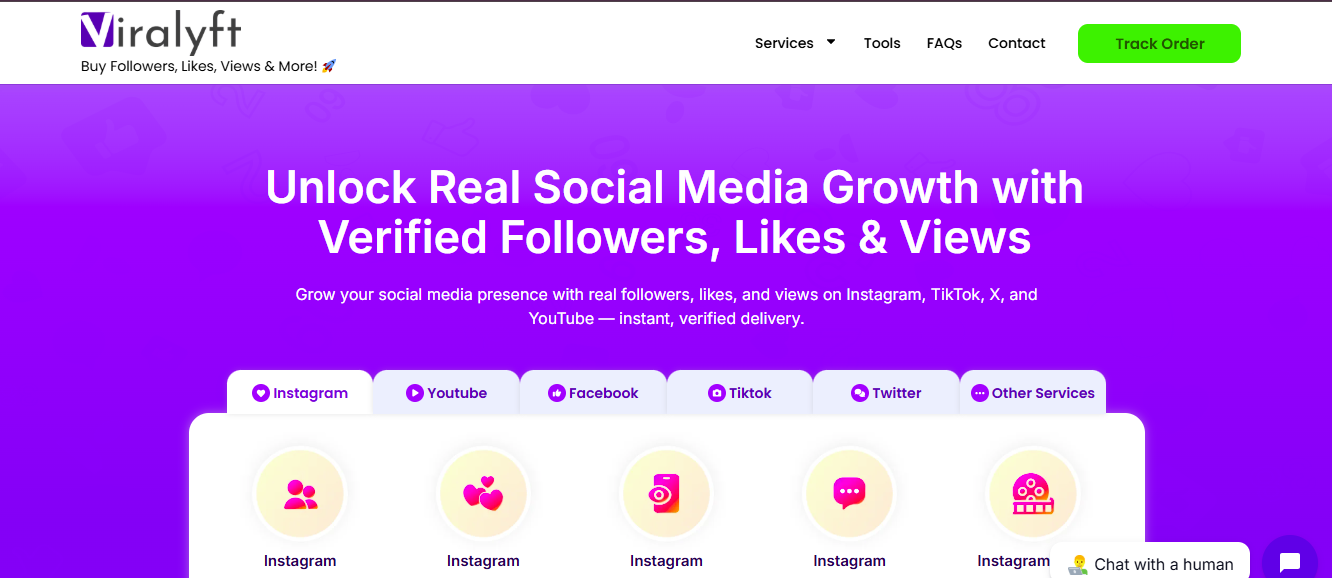The width and height of the screenshot is (1332, 578).
Task: Open the Tools menu item
Action: pos(882,43)
